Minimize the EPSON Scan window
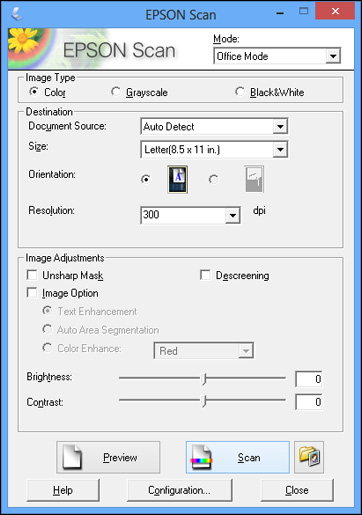 [x=280, y=13]
